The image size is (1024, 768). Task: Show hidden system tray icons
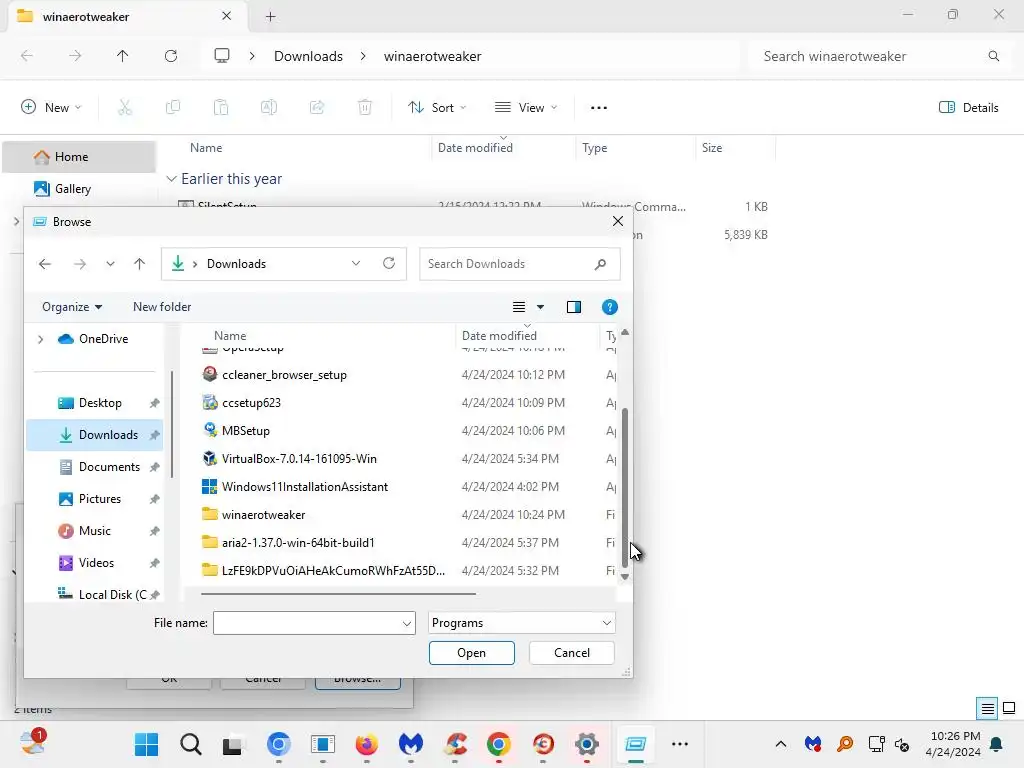pos(780,744)
